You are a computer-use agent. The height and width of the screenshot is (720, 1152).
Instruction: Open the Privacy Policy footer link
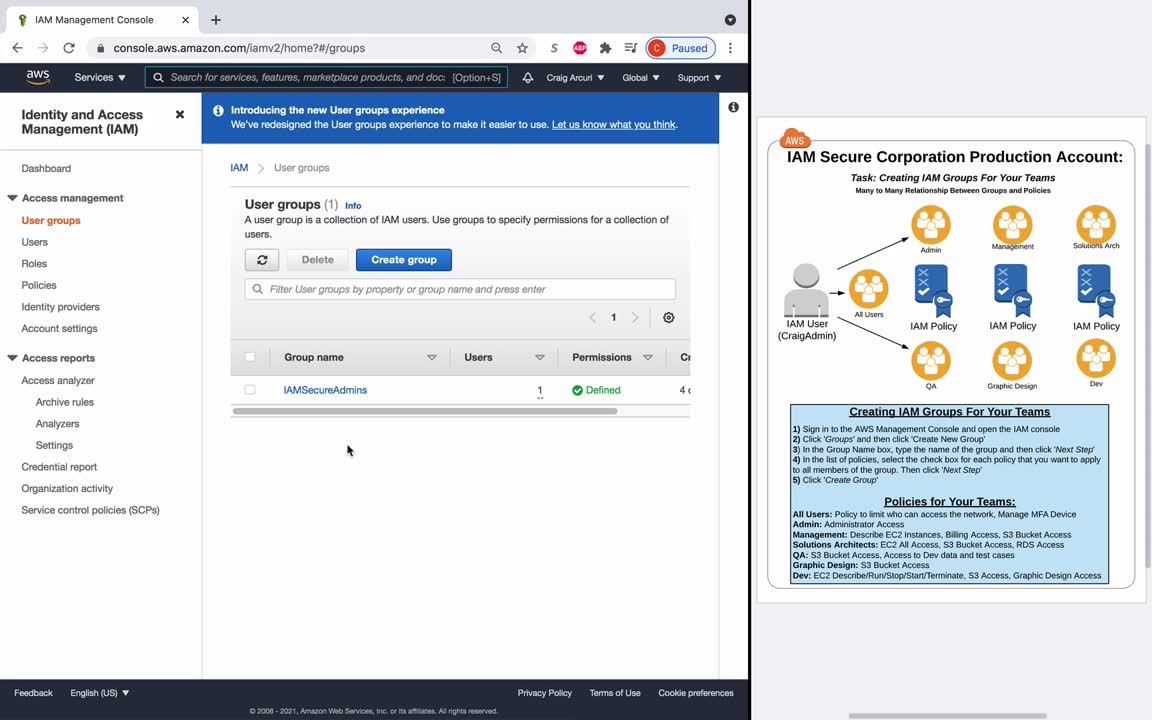tap(544, 693)
